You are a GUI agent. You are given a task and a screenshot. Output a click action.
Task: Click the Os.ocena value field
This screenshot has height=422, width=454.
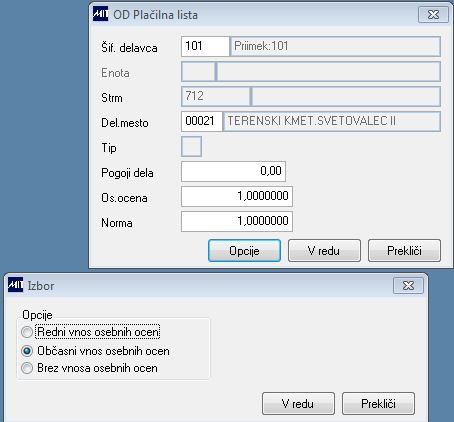coord(237,196)
